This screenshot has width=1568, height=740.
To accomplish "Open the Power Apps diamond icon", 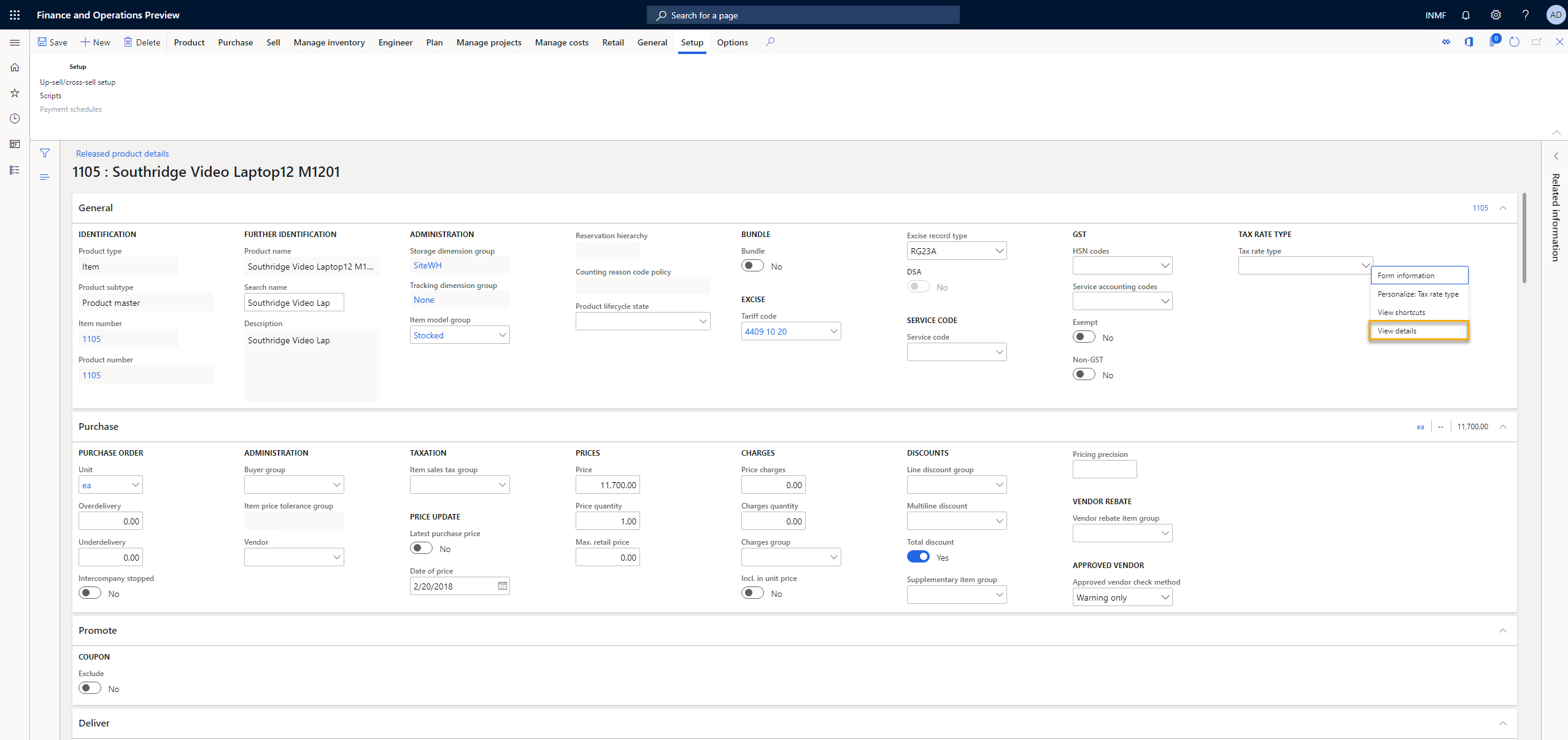I will pyautogui.click(x=1446, y=42).
